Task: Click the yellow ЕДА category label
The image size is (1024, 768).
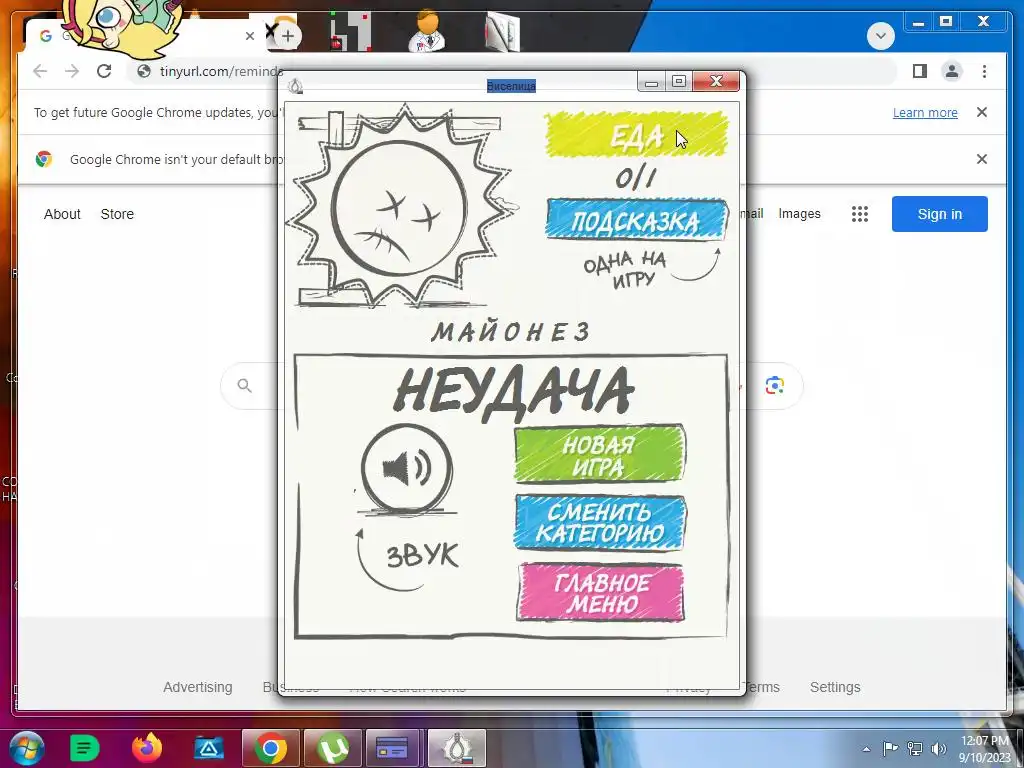Action: pos(635,135)
